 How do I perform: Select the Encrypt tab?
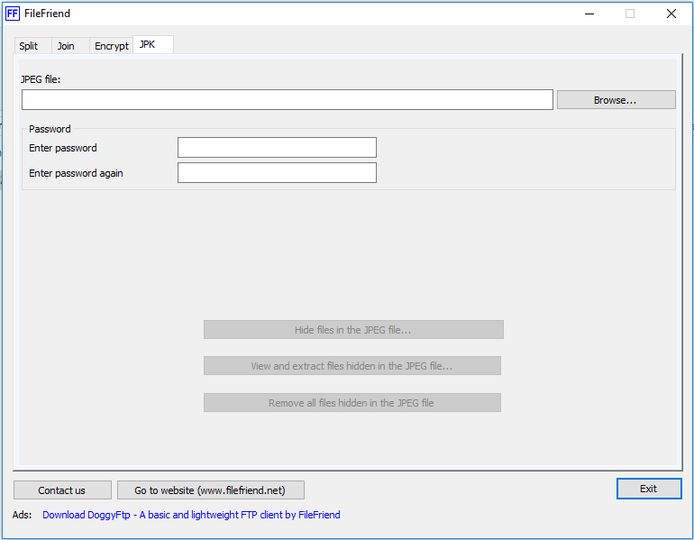point(111,46)
